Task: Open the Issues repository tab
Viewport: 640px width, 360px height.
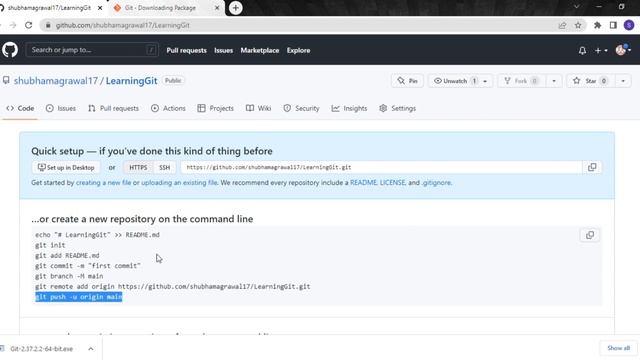Action: point(61,108)
